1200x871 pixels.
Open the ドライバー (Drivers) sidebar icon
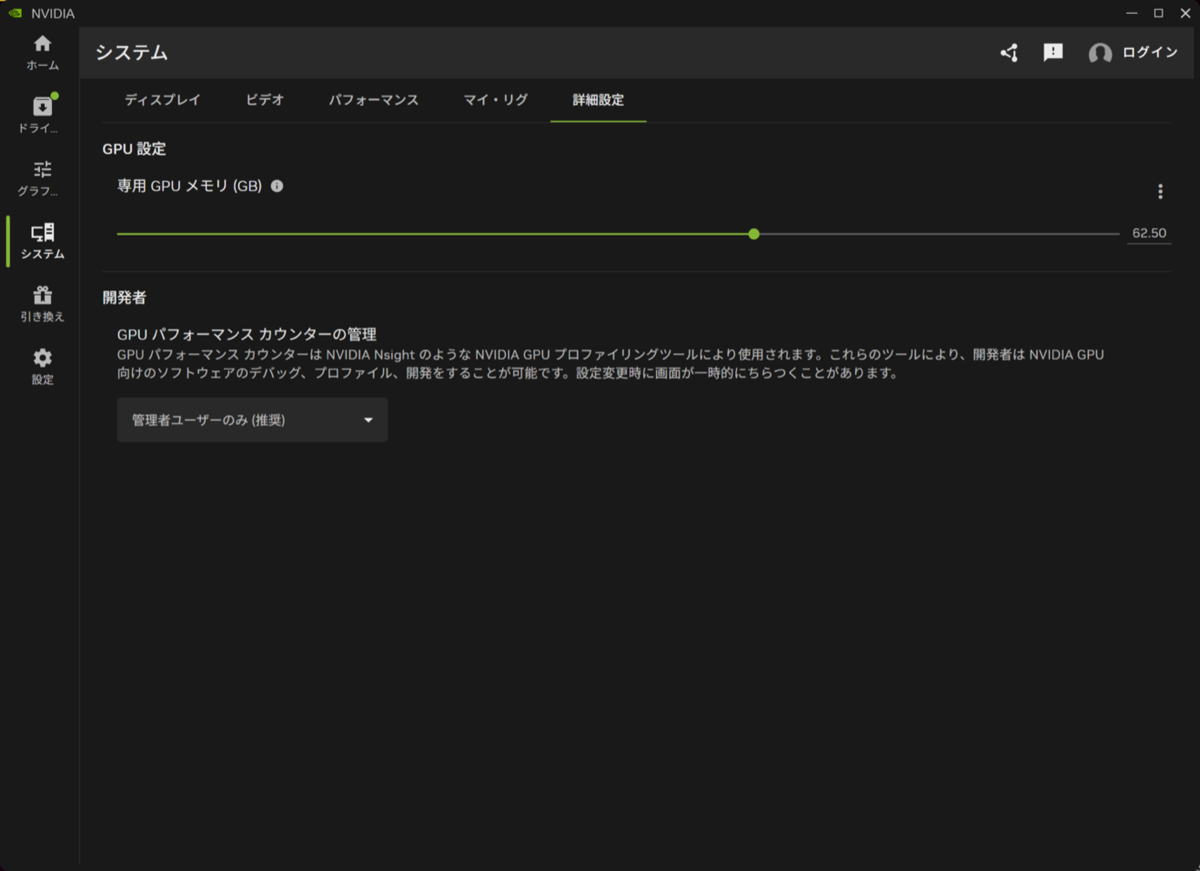pos(42,116)
